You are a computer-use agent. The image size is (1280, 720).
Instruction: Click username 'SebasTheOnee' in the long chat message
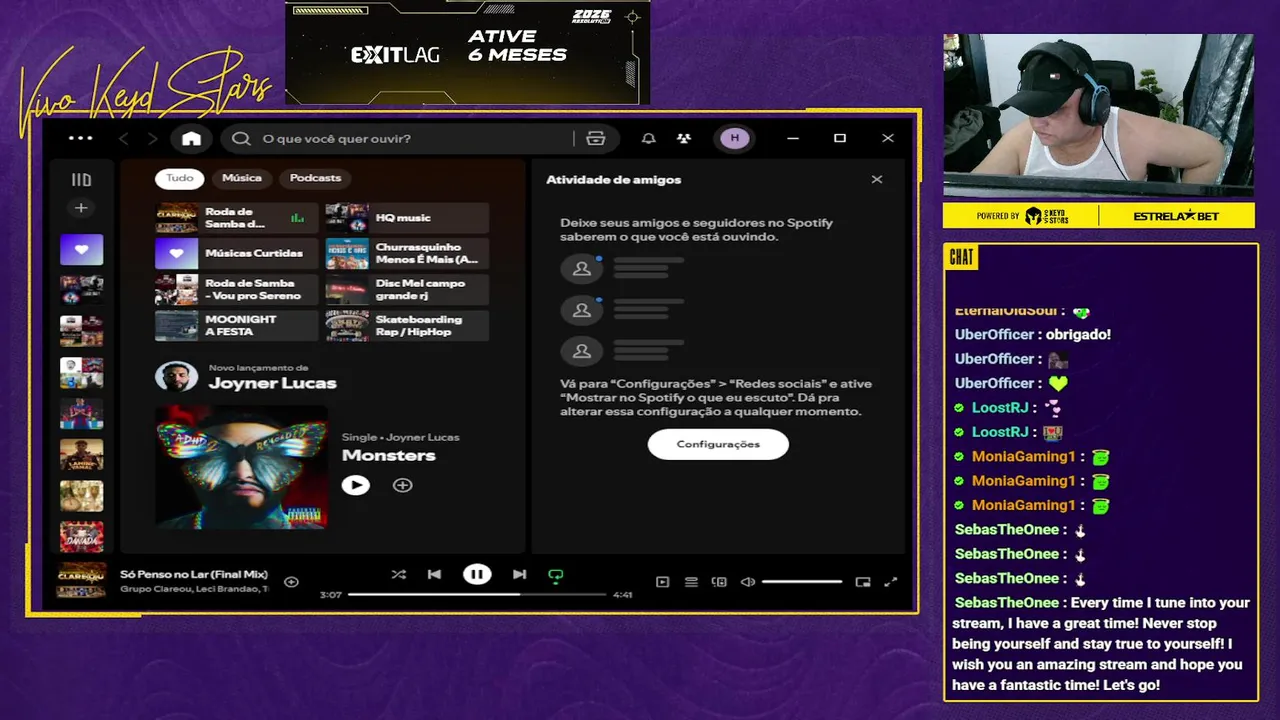click(1006, 603)
